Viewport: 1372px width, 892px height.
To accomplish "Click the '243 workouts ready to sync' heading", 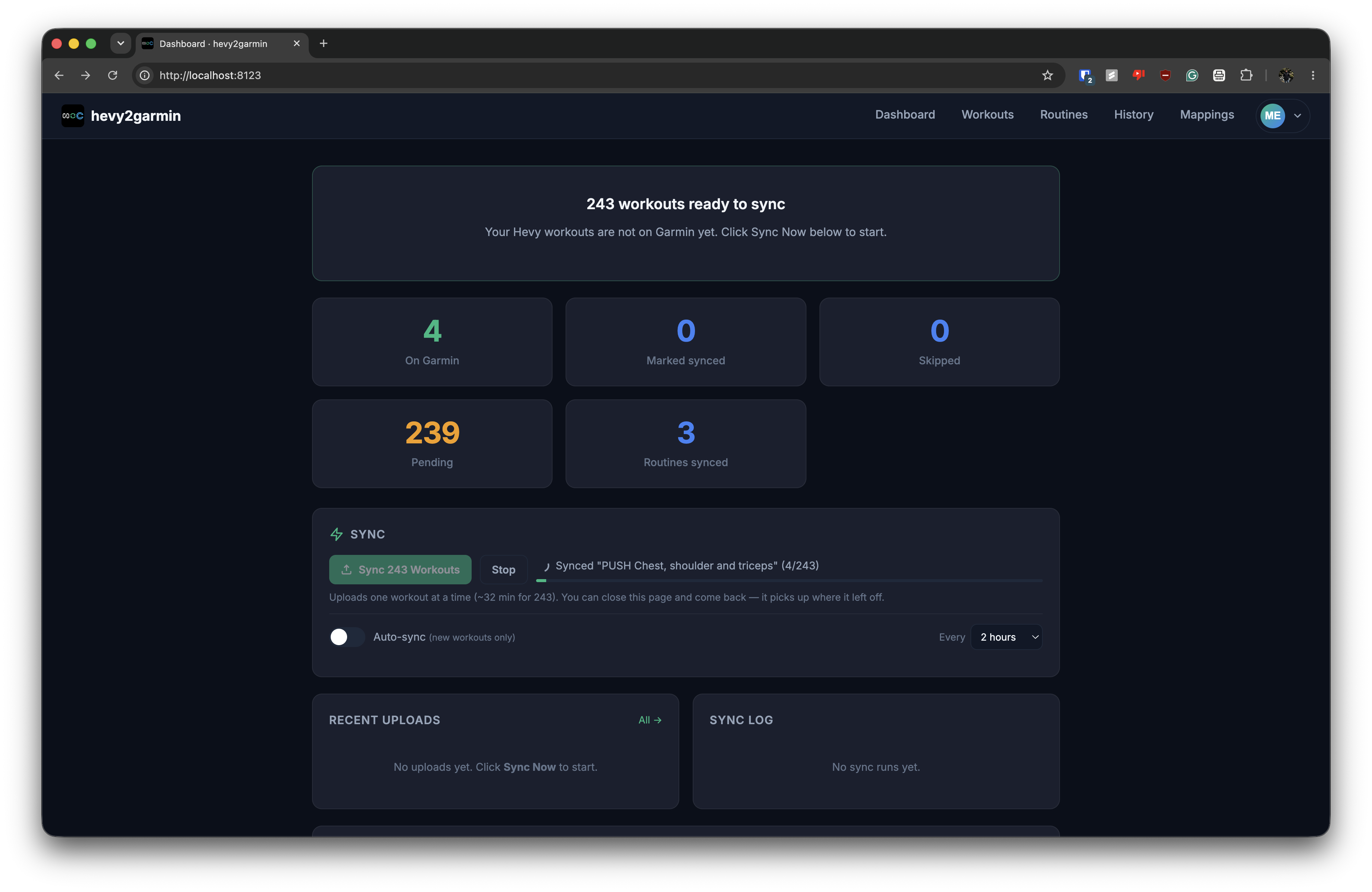I will tap(685, 204).
